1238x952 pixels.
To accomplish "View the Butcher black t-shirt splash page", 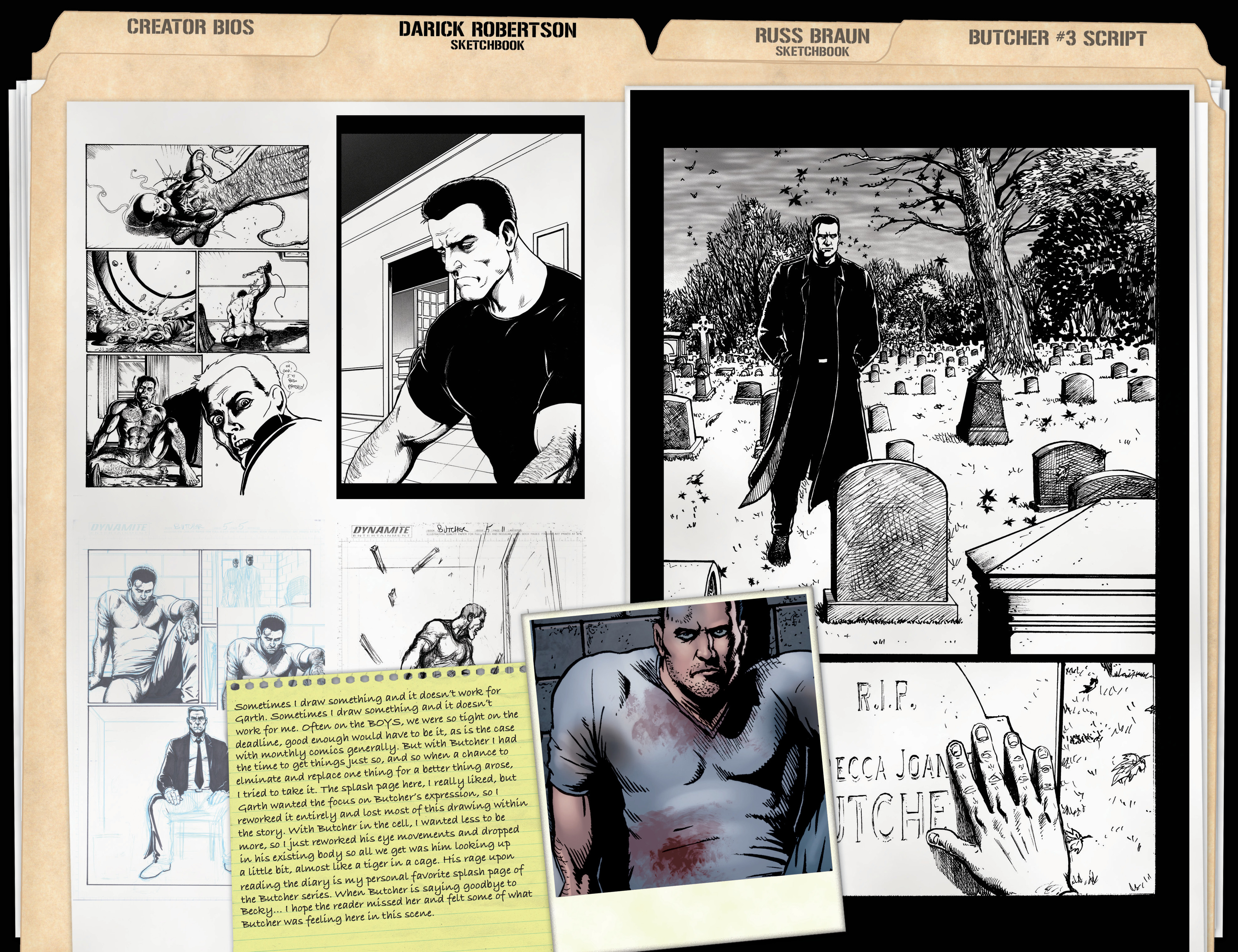I will pyautogui.click(x=461, y=307).
